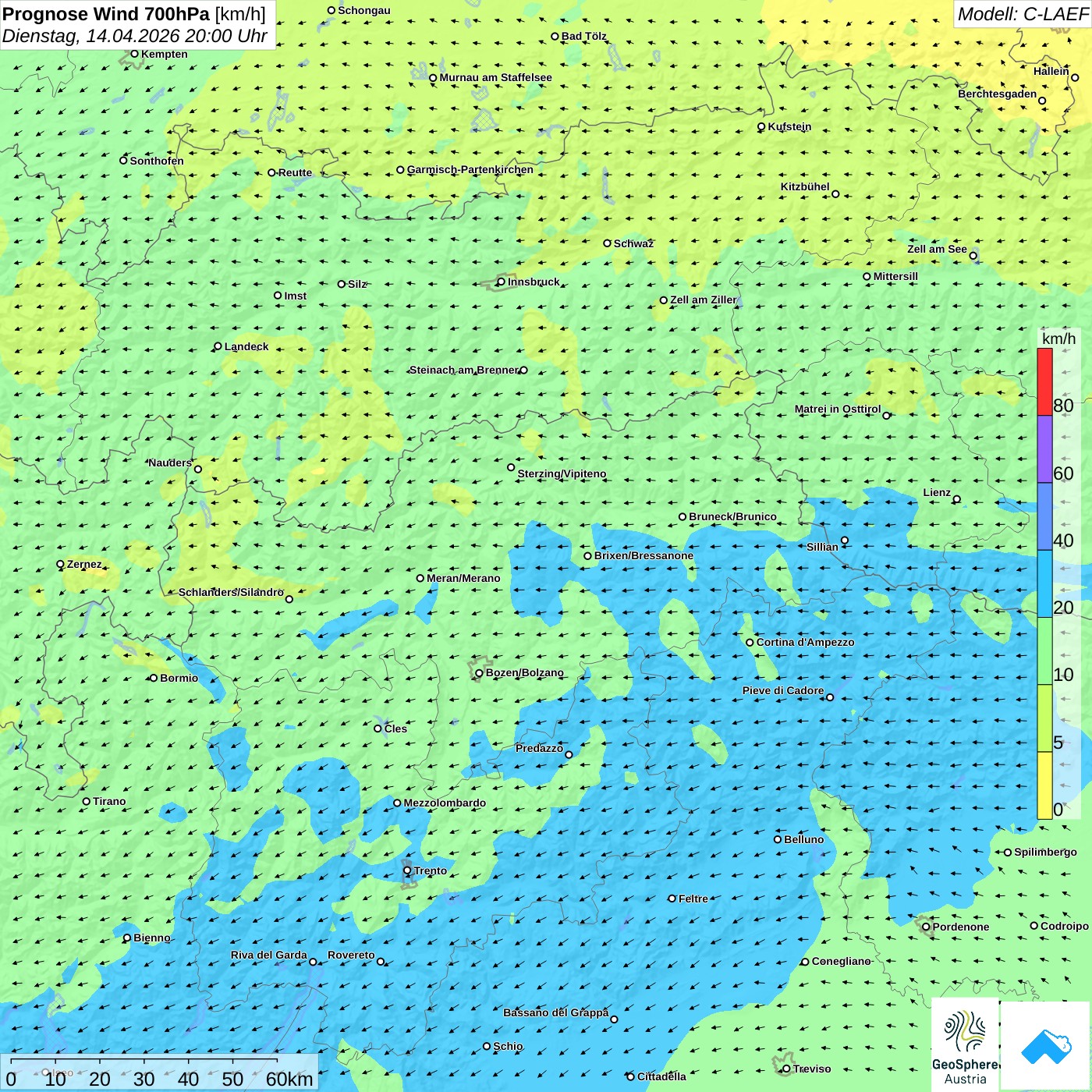Click the 'Predazzo' label
Image resolution: width=1092 pixels, height=1092 pixels.
point(539,748)
